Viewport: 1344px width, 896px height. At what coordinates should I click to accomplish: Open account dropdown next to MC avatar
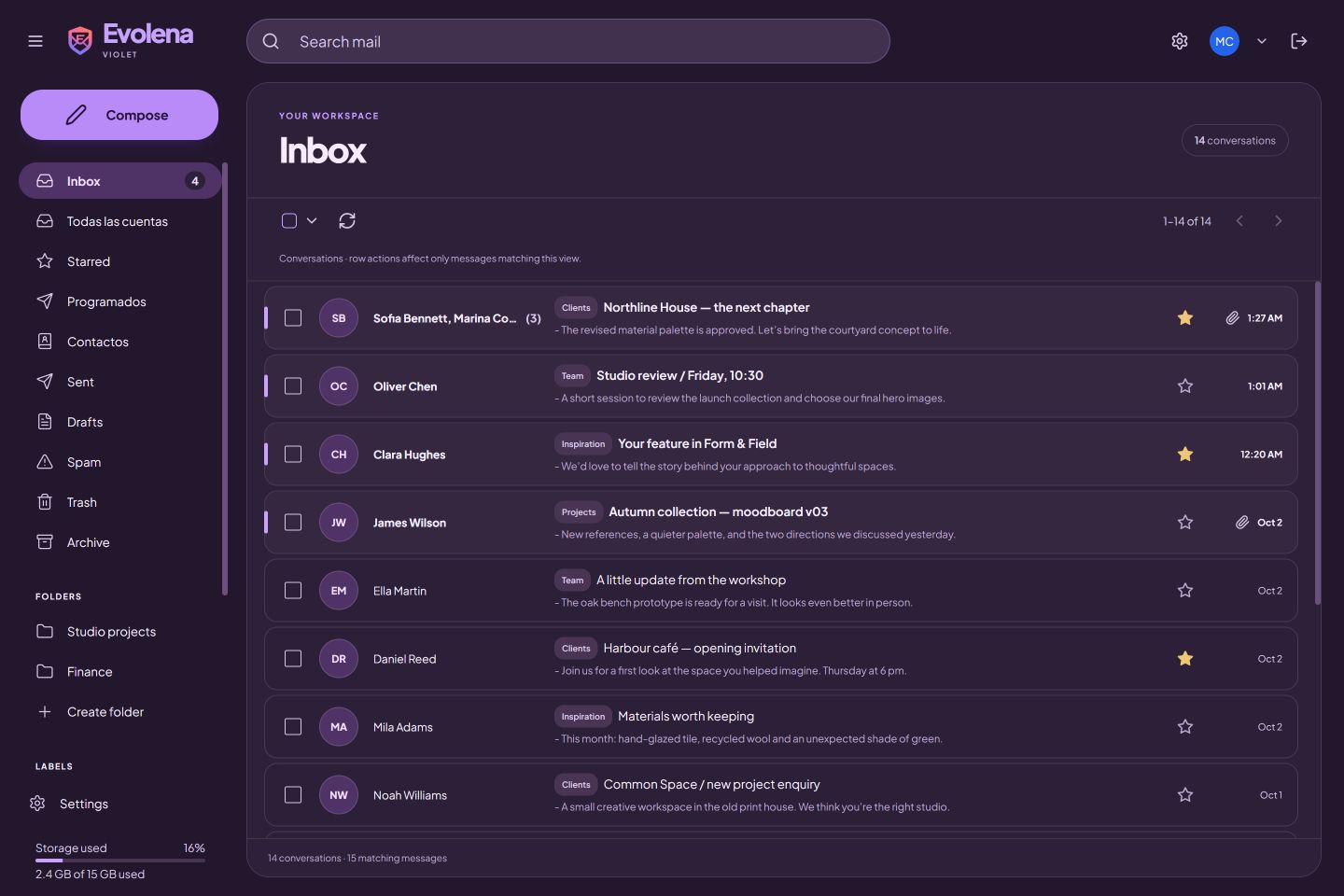[x=1262, y=41]
